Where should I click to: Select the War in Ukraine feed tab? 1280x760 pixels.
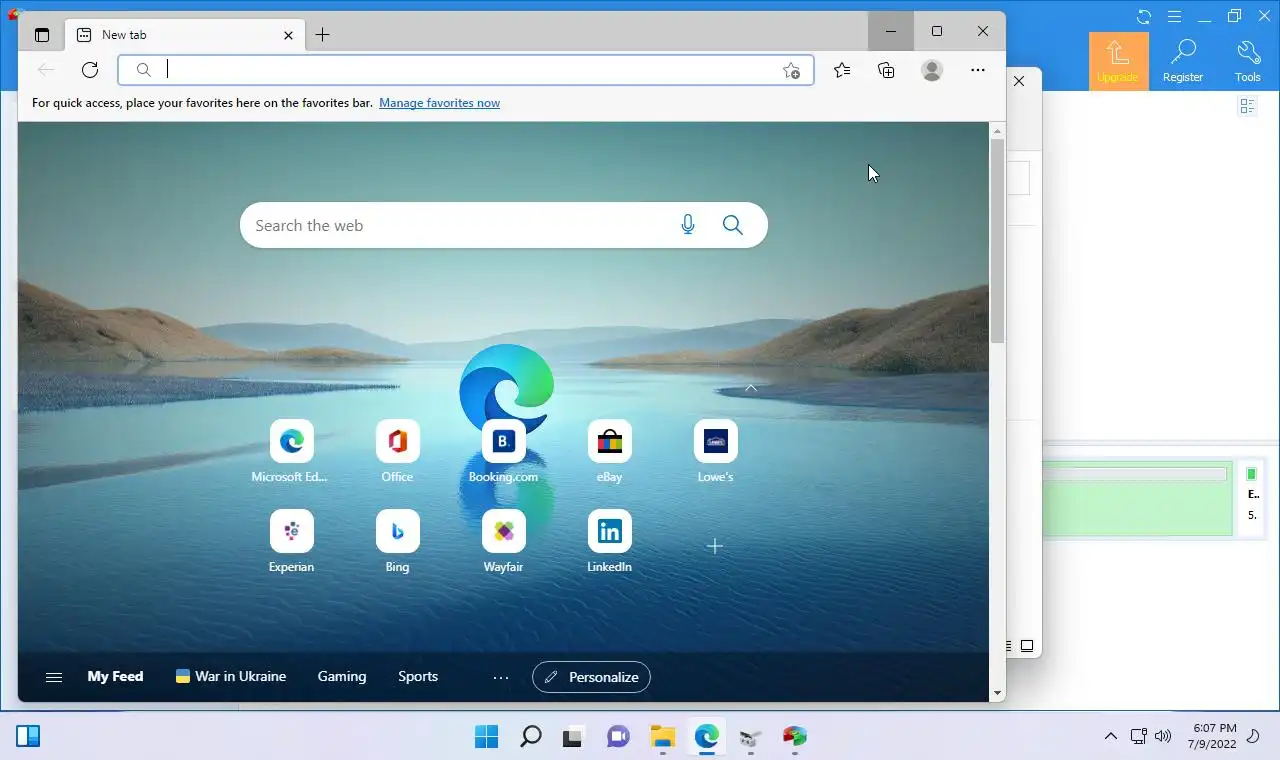point(231,677)
